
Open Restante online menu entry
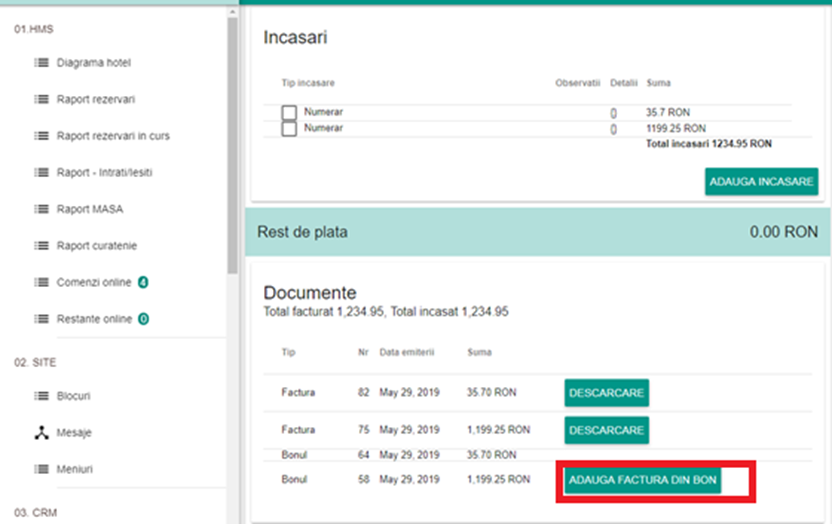pyautogui.click(x=94, y=319)
